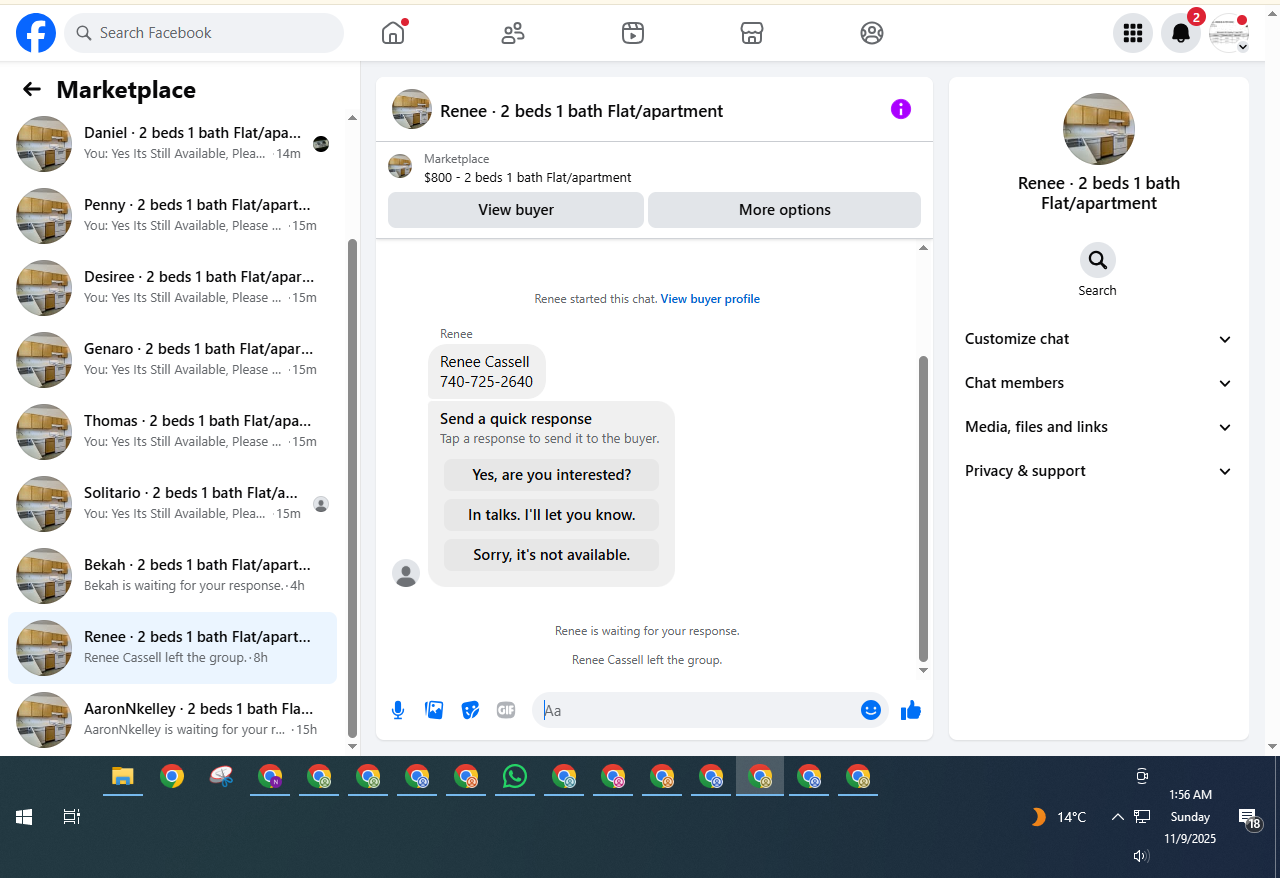
Task: Open Bekah's waiting conversation
Action: coord(172,576)
